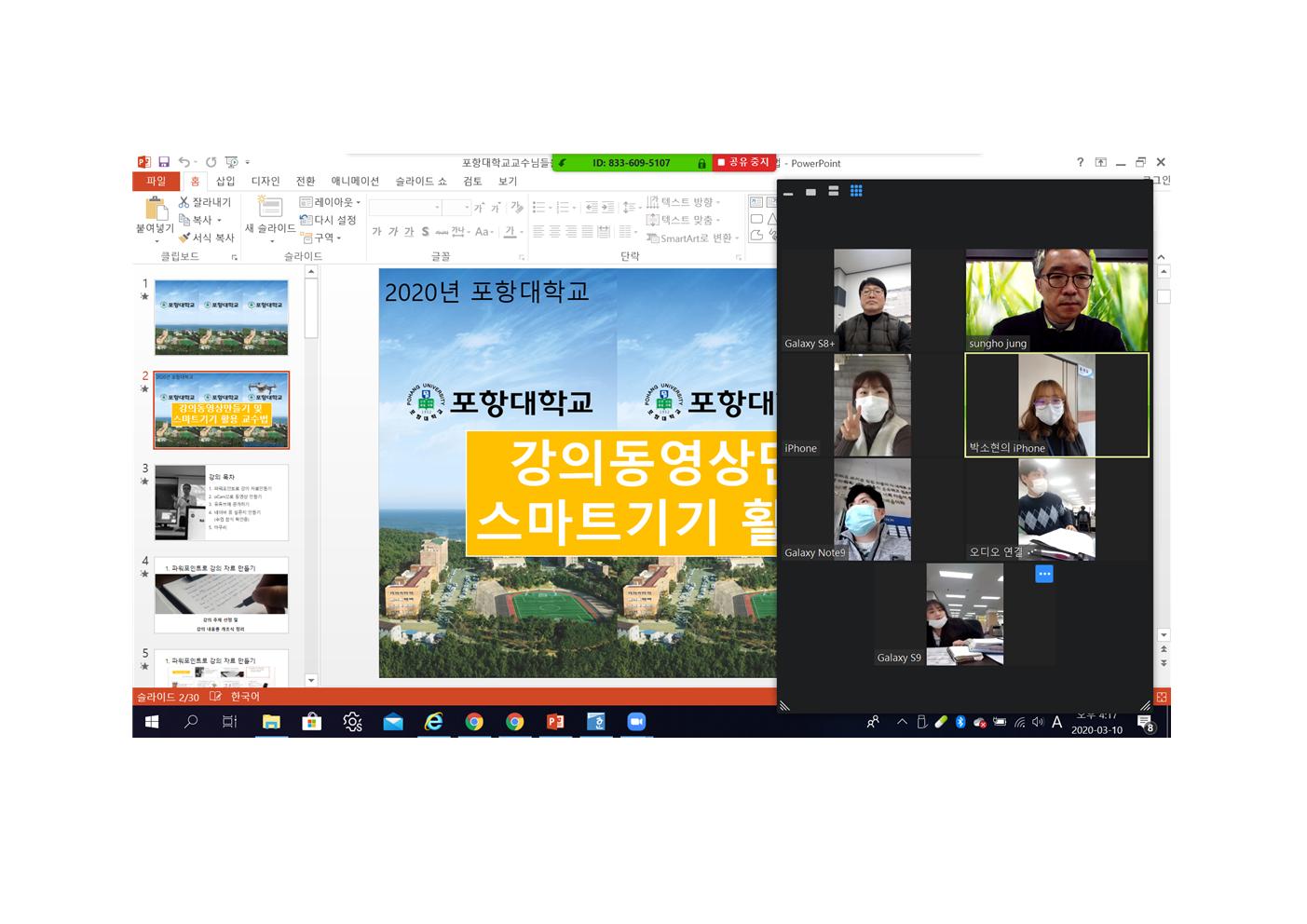Open the Aa change case dropdown
Image resolution: width=1307 pixels, height=924 pixels.
click(x=483, y=232)
